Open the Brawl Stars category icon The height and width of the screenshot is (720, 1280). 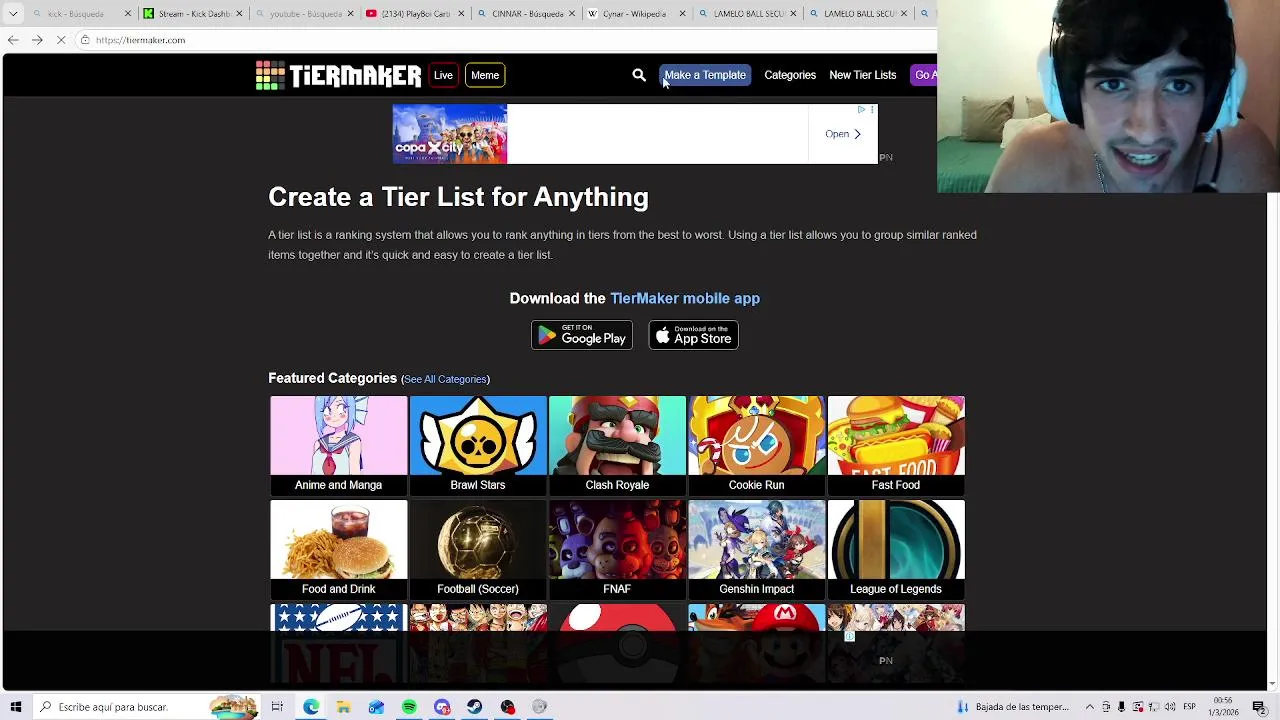[x=478, y=445]
